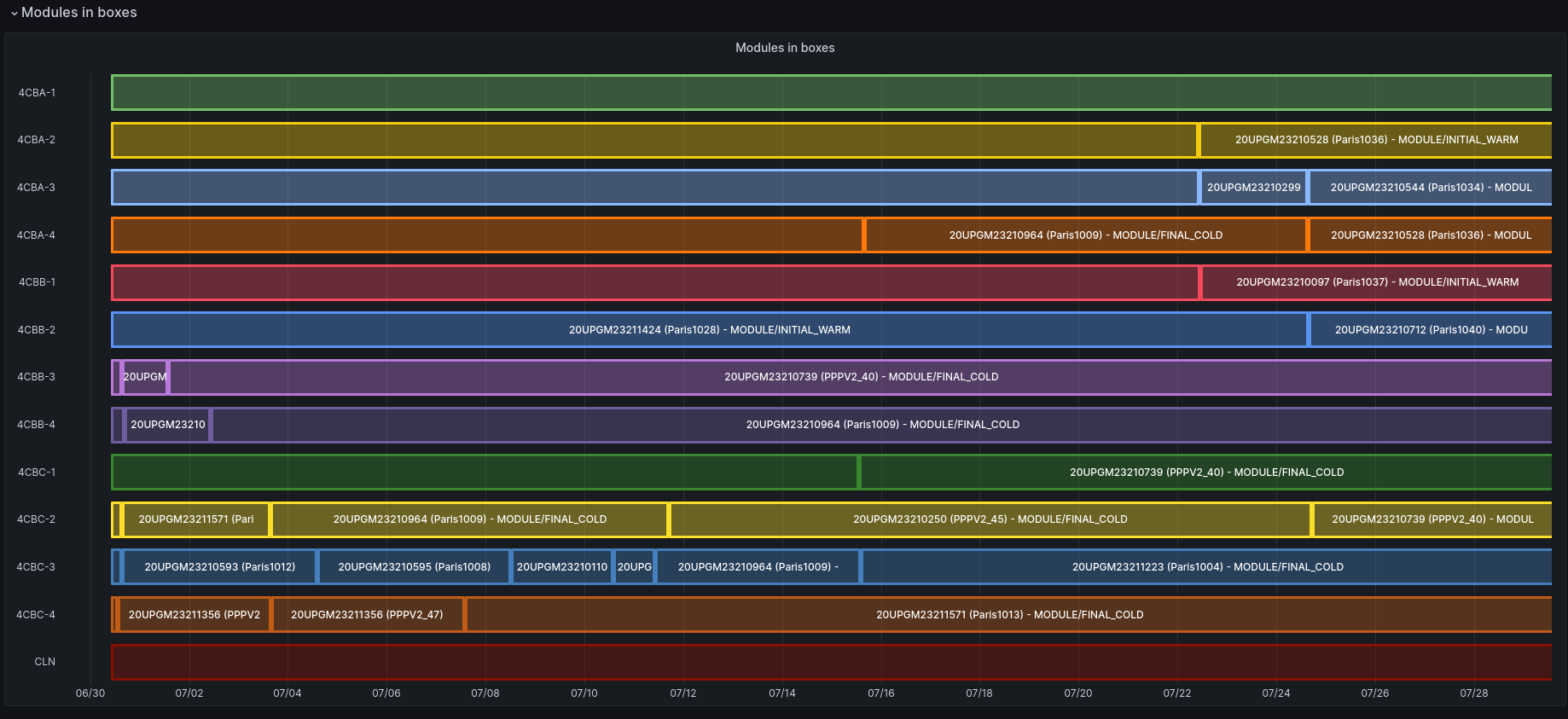Image resolution: width=1568 pixels, height=719 pixels.
Task: Click 20UPGM23210250 (PPPV2_45) segment in 4CBC-2
Action: 990,519
